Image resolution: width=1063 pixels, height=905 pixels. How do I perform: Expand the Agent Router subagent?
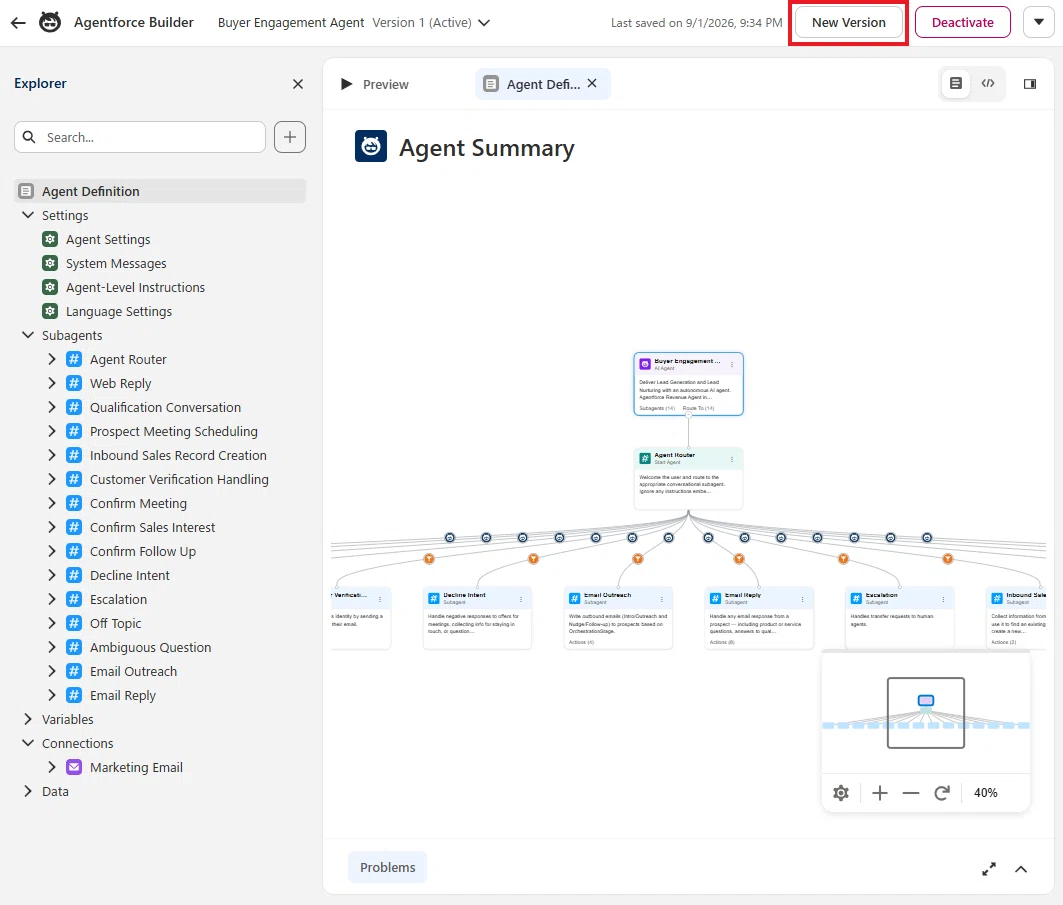52,359
